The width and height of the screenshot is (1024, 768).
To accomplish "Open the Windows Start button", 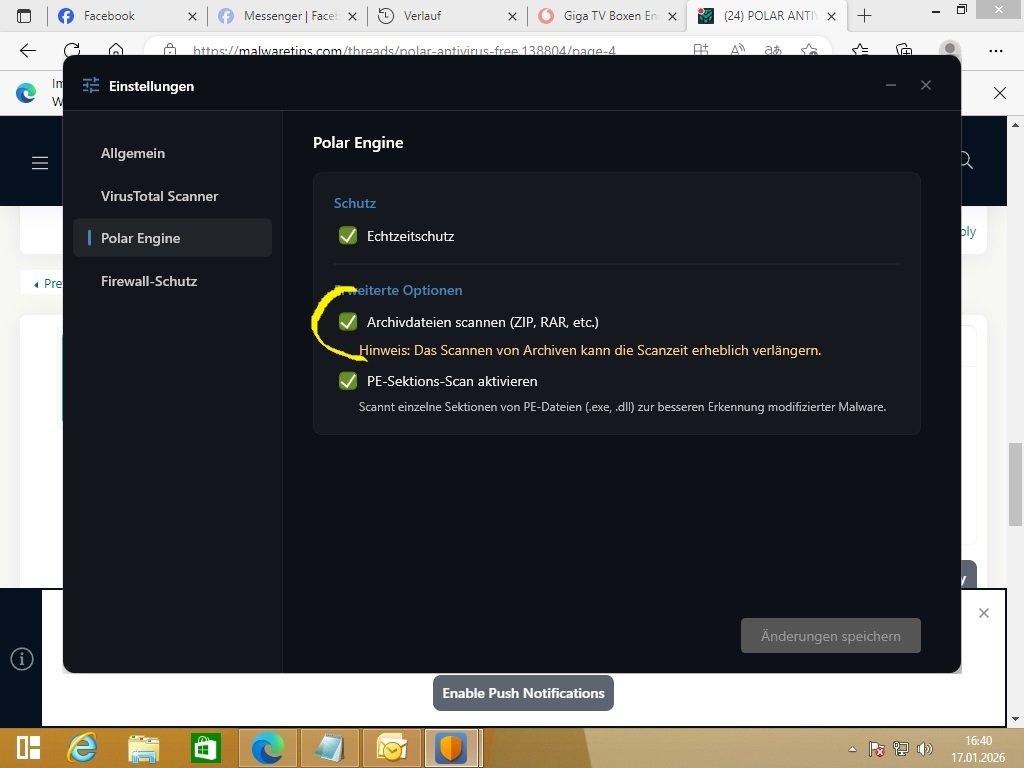I will [29, 748].
